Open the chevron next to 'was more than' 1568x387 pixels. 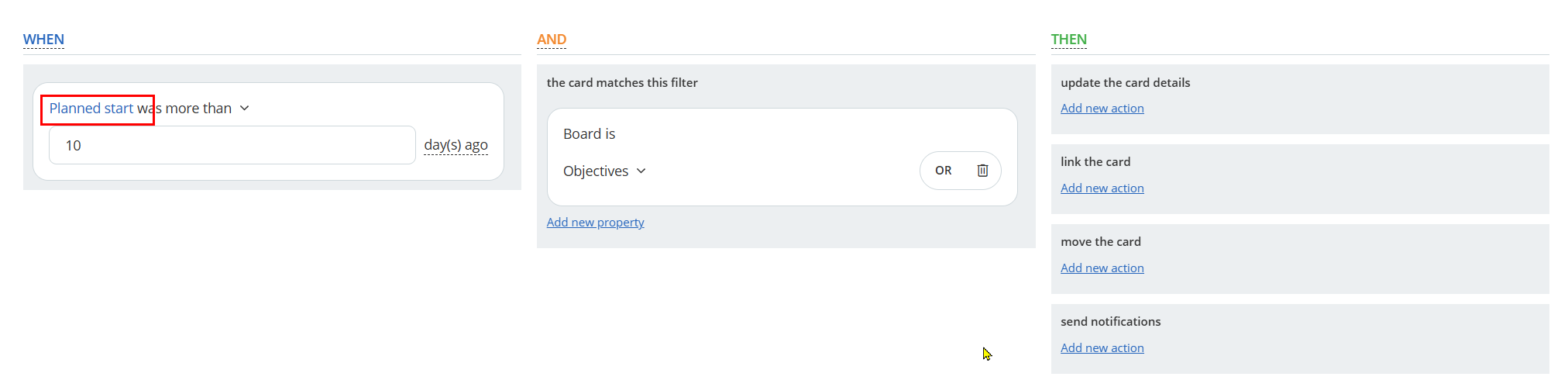tap(245, 109)
